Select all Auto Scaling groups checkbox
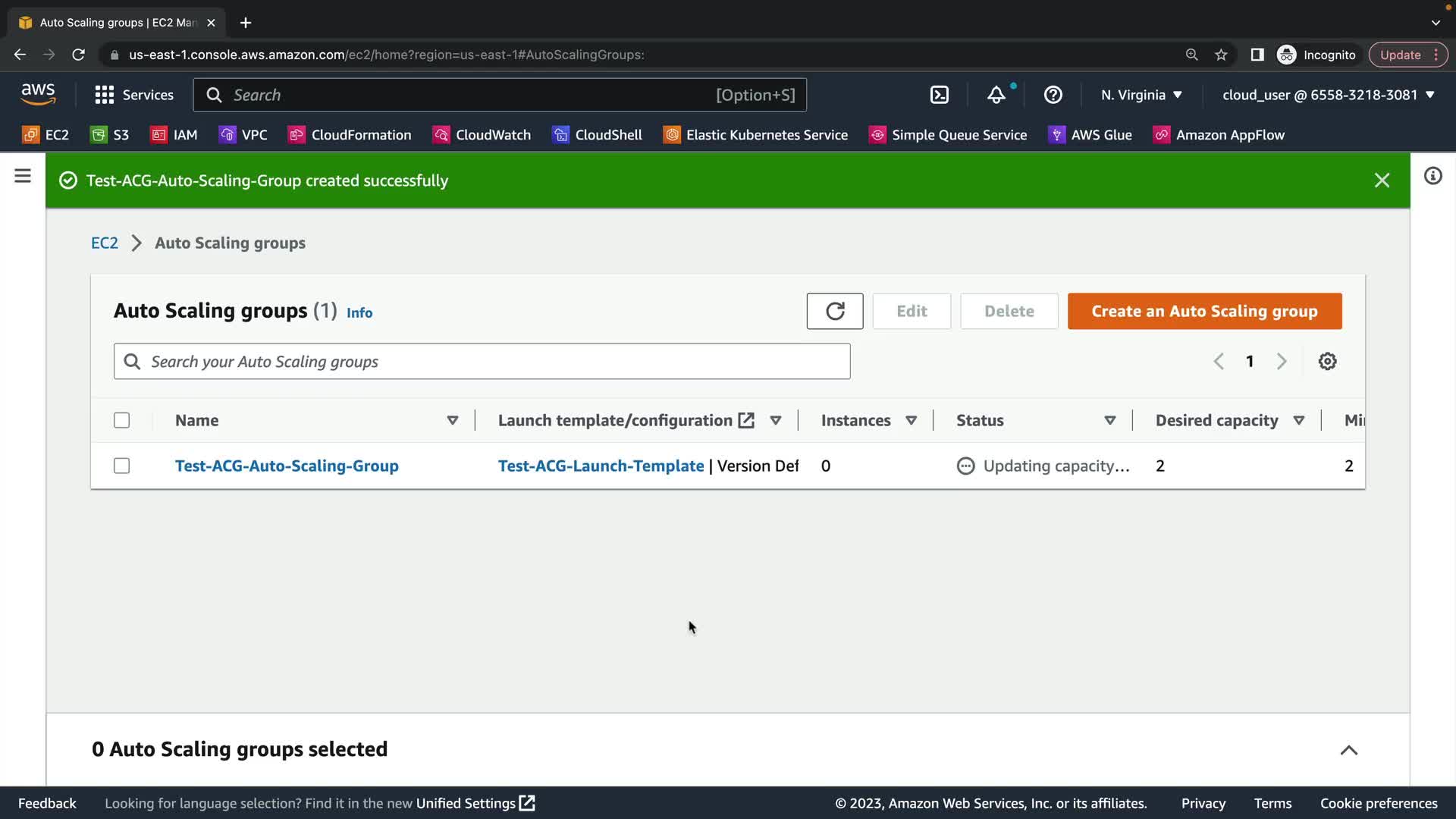The height and width of the screenshot is (819, 1456). click(121, 420)
